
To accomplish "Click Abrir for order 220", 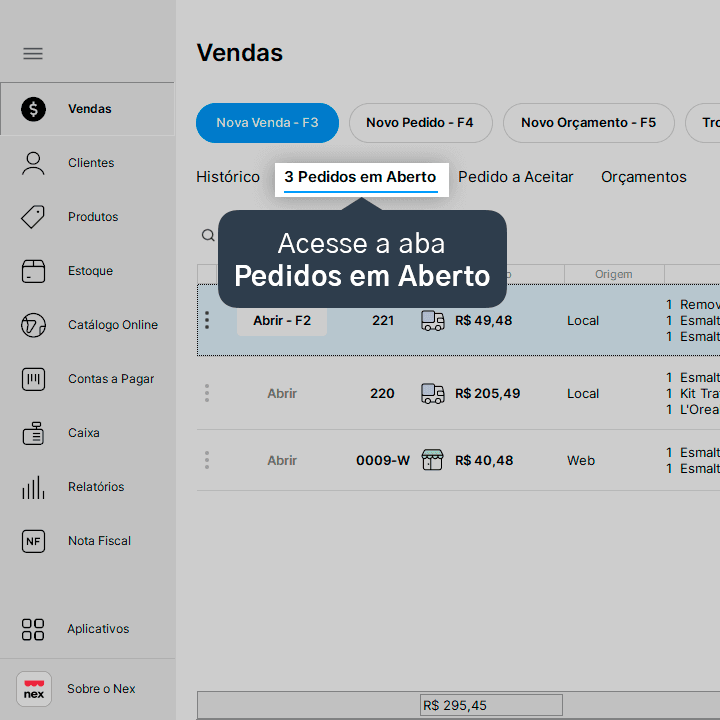I will pos(282,394).
